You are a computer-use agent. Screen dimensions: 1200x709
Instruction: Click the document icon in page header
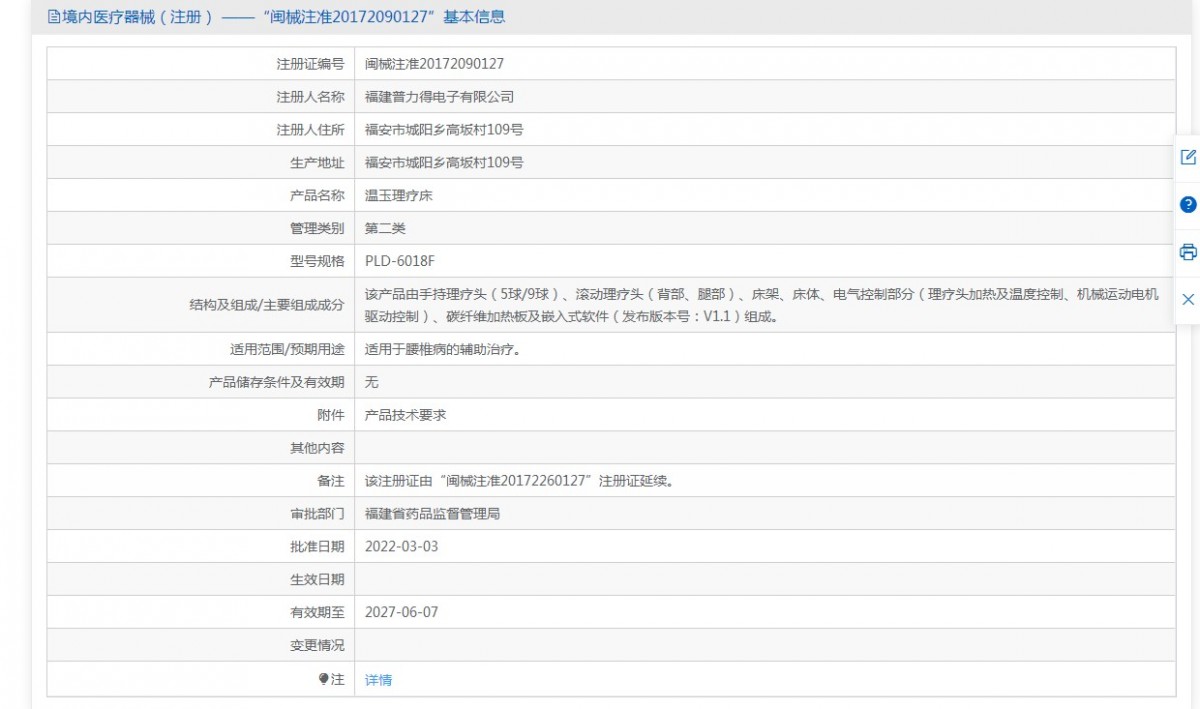point(53,17)
